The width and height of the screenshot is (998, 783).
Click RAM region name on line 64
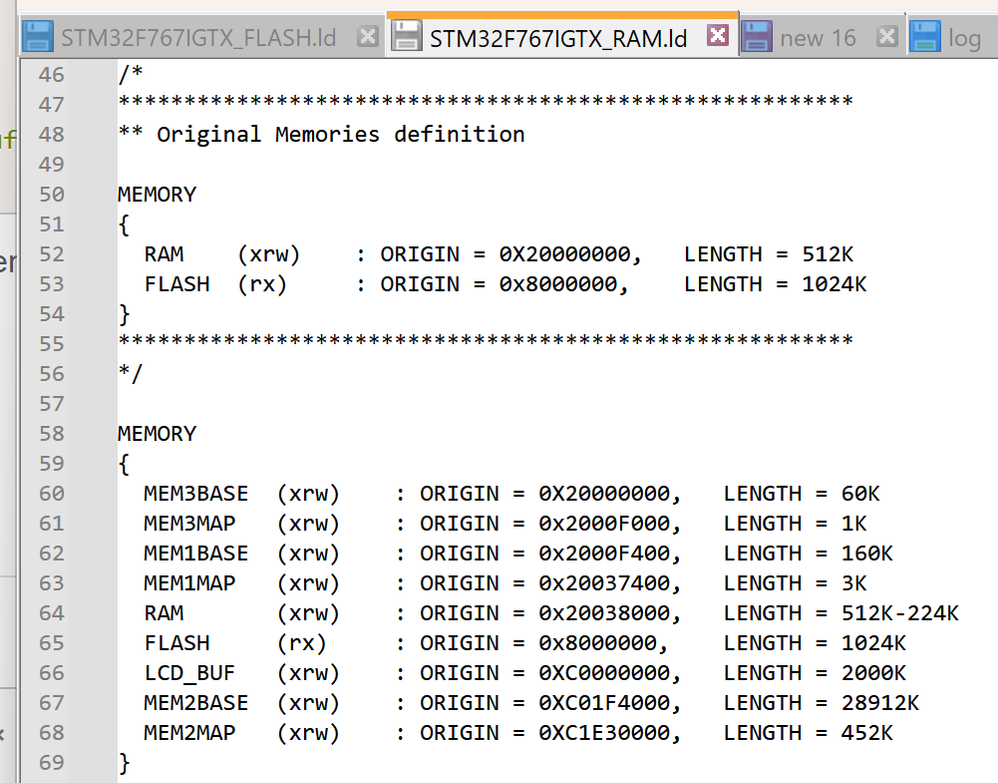(x=164, y=613)
